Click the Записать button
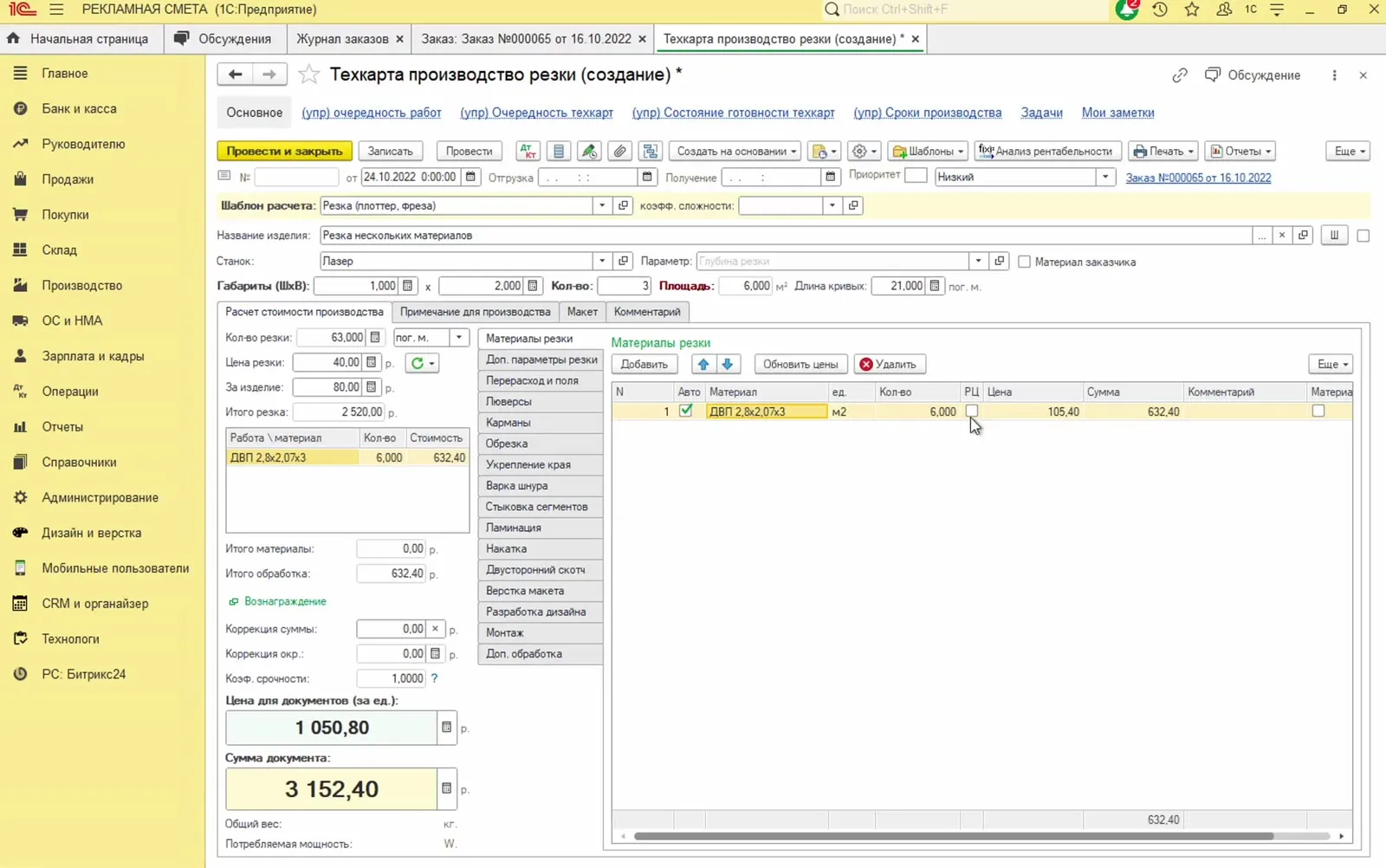This screenshot has height=868, width=1386. pyautogui.click(x=390, y=151)
